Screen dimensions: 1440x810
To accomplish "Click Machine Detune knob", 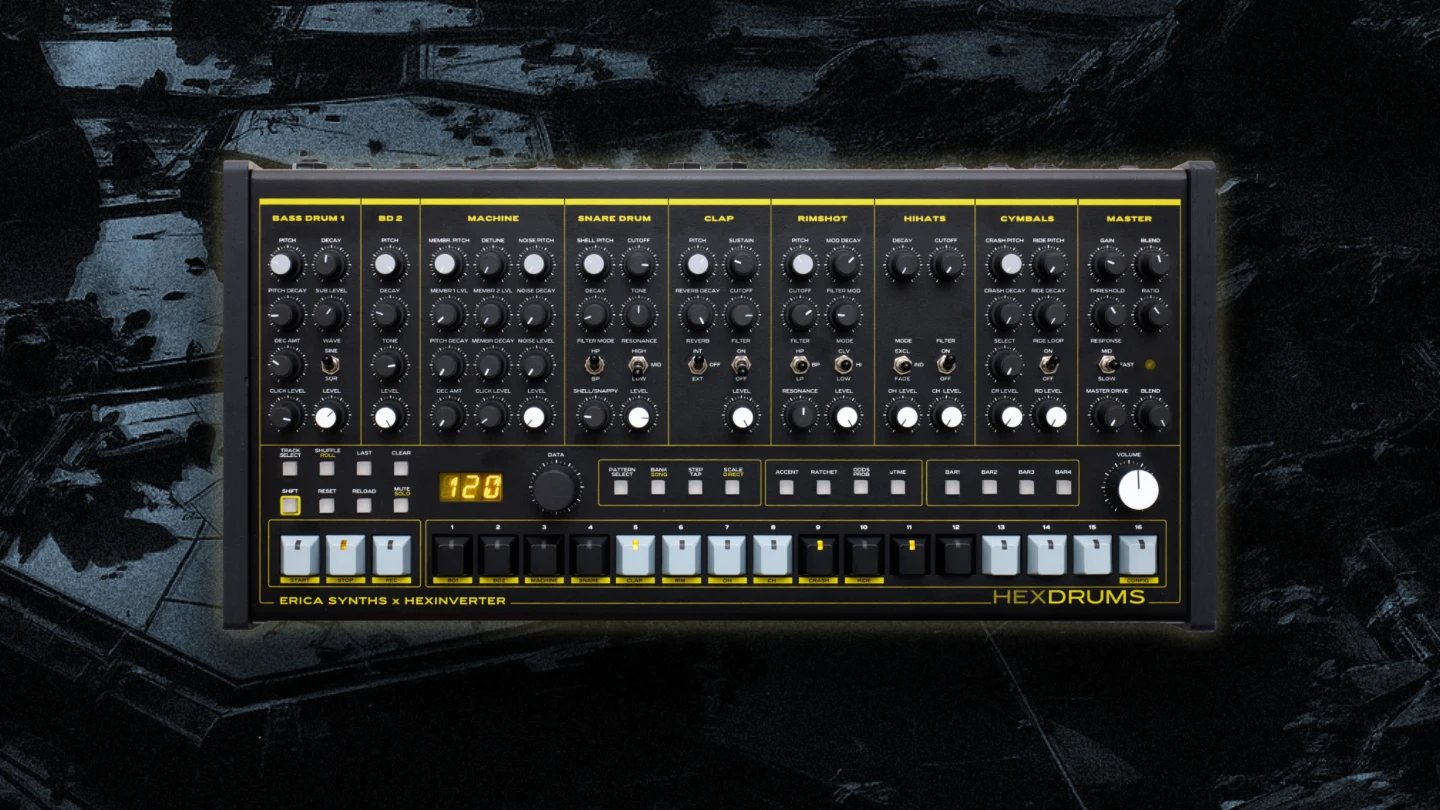I will (491, 265).
